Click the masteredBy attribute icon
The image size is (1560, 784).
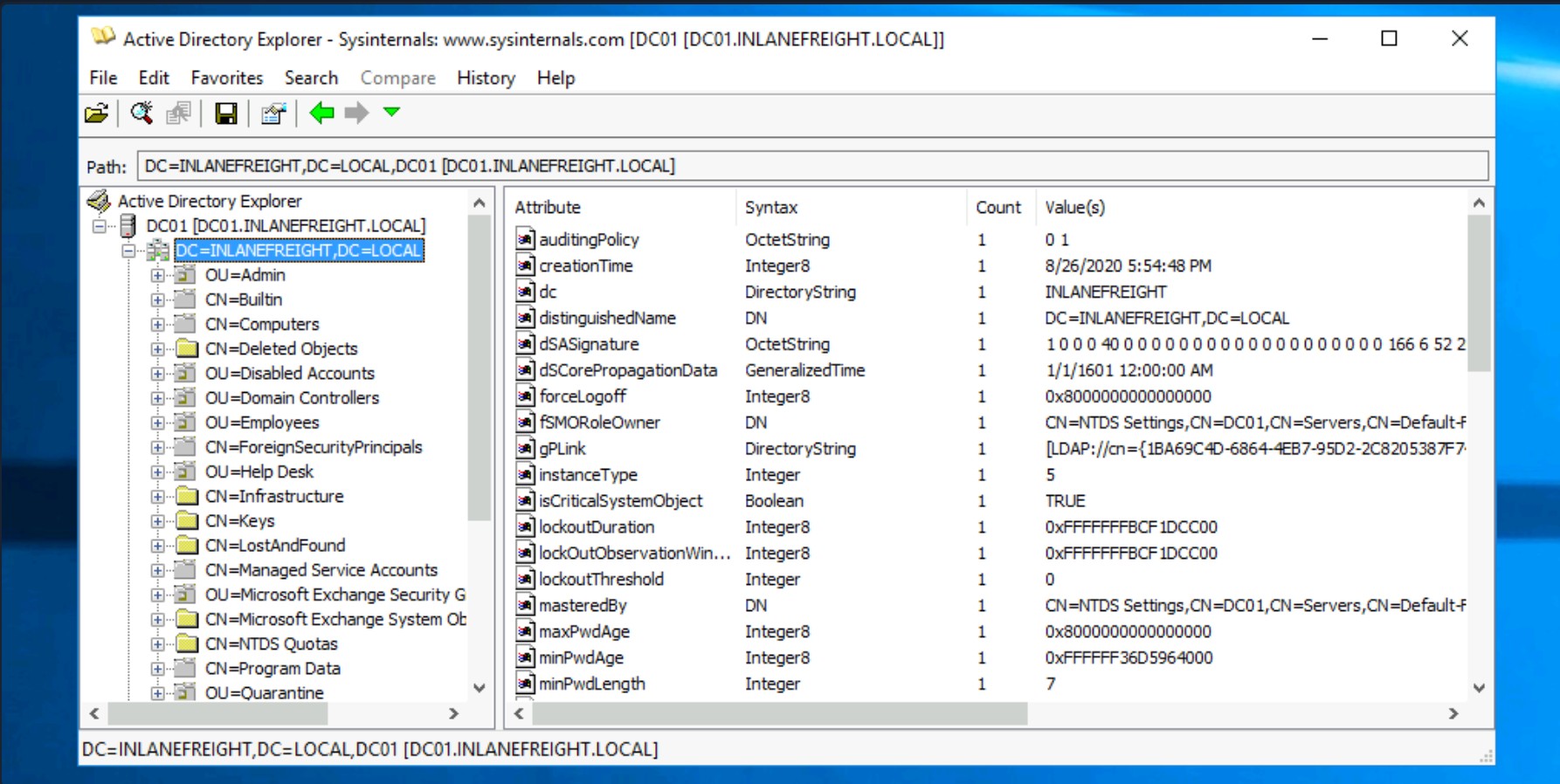pos(525,604)
